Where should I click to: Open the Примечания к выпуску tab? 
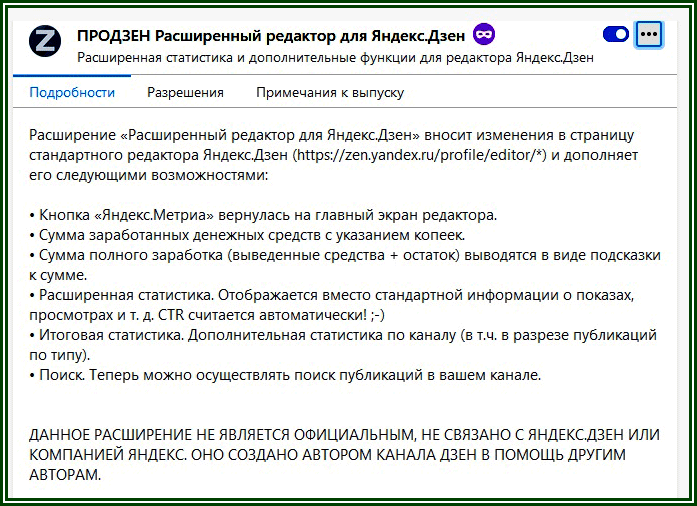tap(330, 92)
